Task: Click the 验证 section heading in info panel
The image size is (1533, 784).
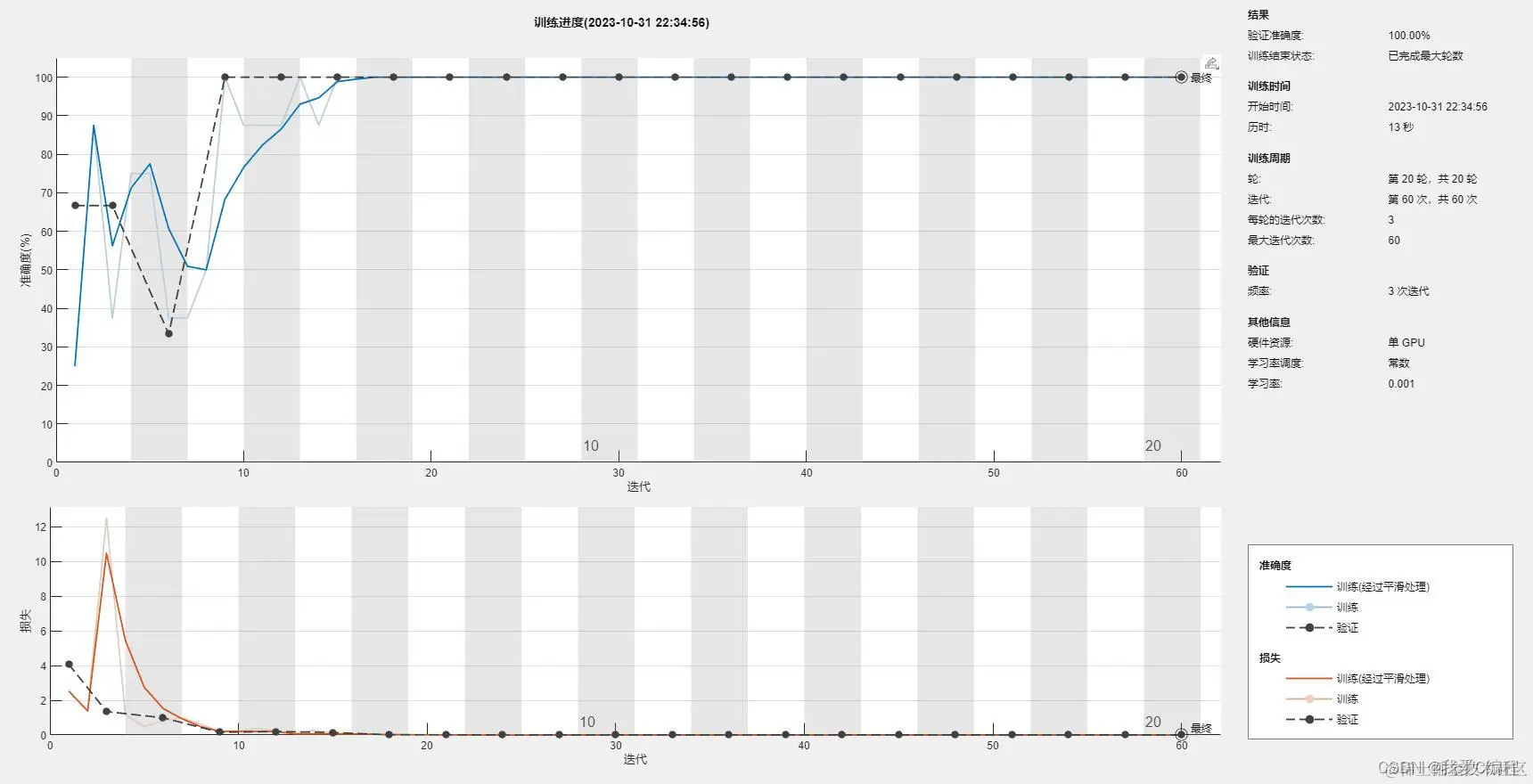Action: (x=1258, y=271)
